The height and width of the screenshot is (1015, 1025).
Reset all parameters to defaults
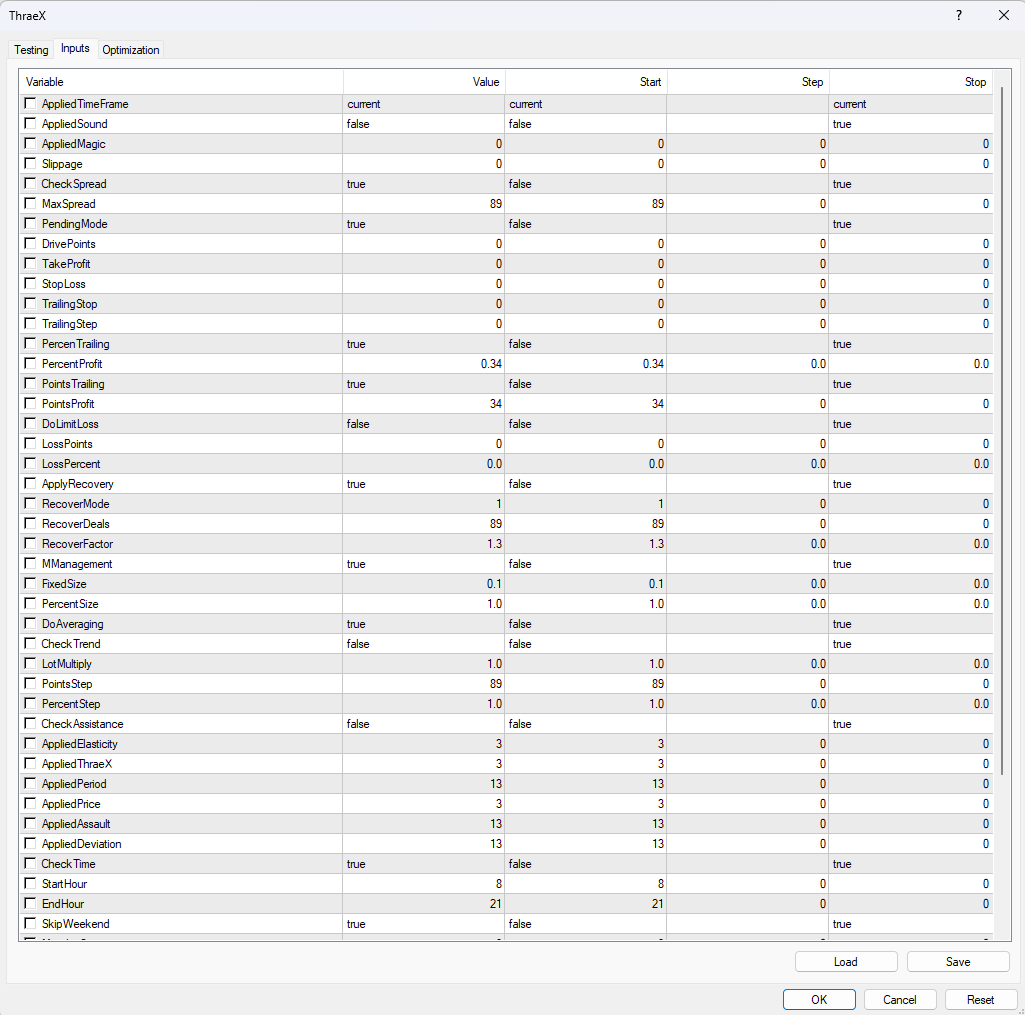click(x=981, y=999)
